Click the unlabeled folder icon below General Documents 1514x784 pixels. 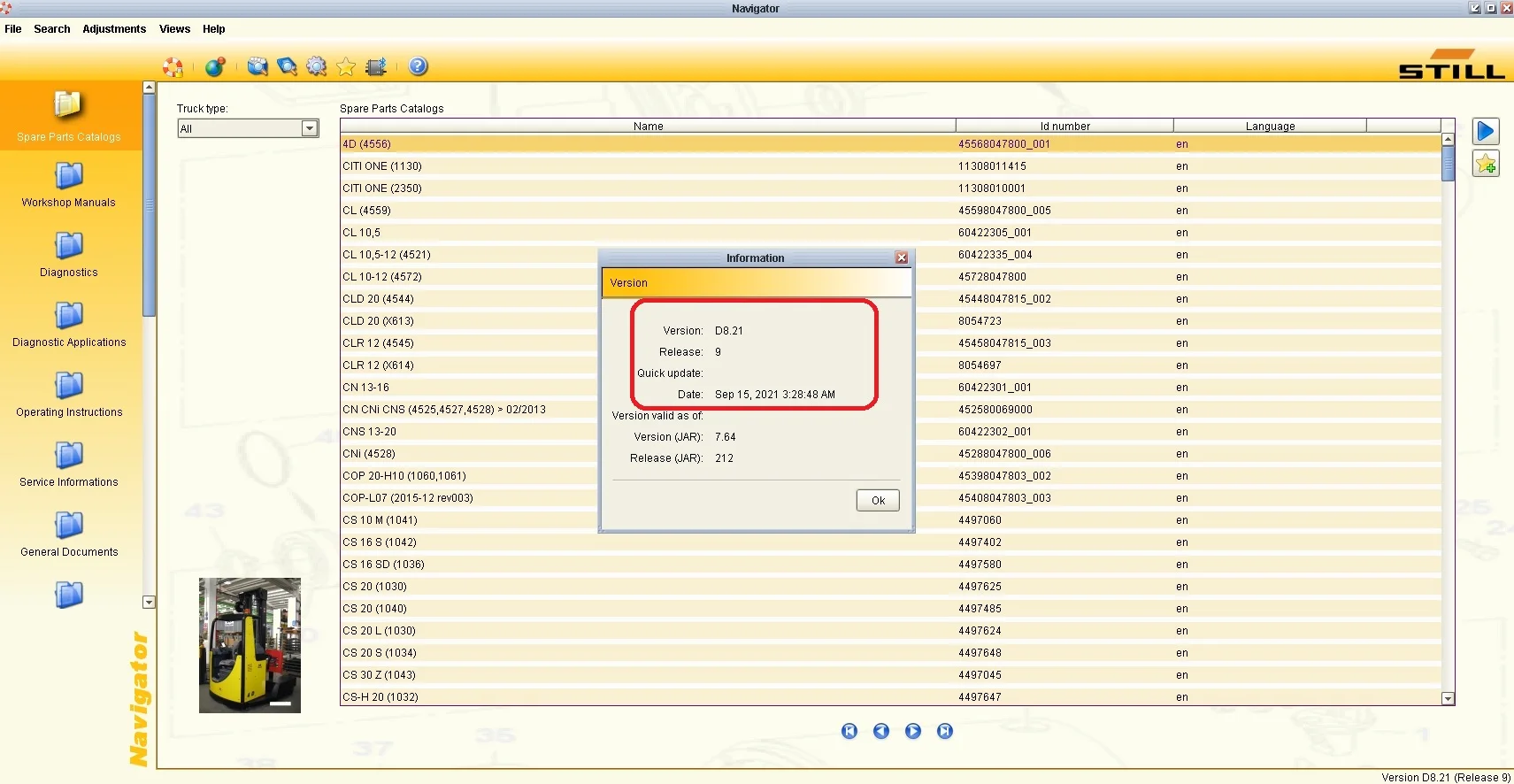tap(69, 595)
